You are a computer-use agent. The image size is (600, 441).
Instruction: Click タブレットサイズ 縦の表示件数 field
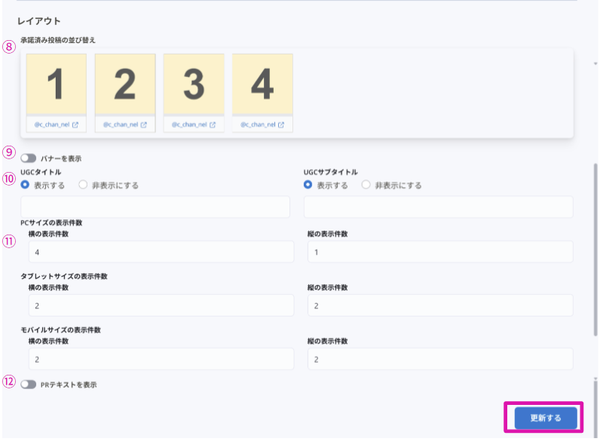tap(440, 305)
